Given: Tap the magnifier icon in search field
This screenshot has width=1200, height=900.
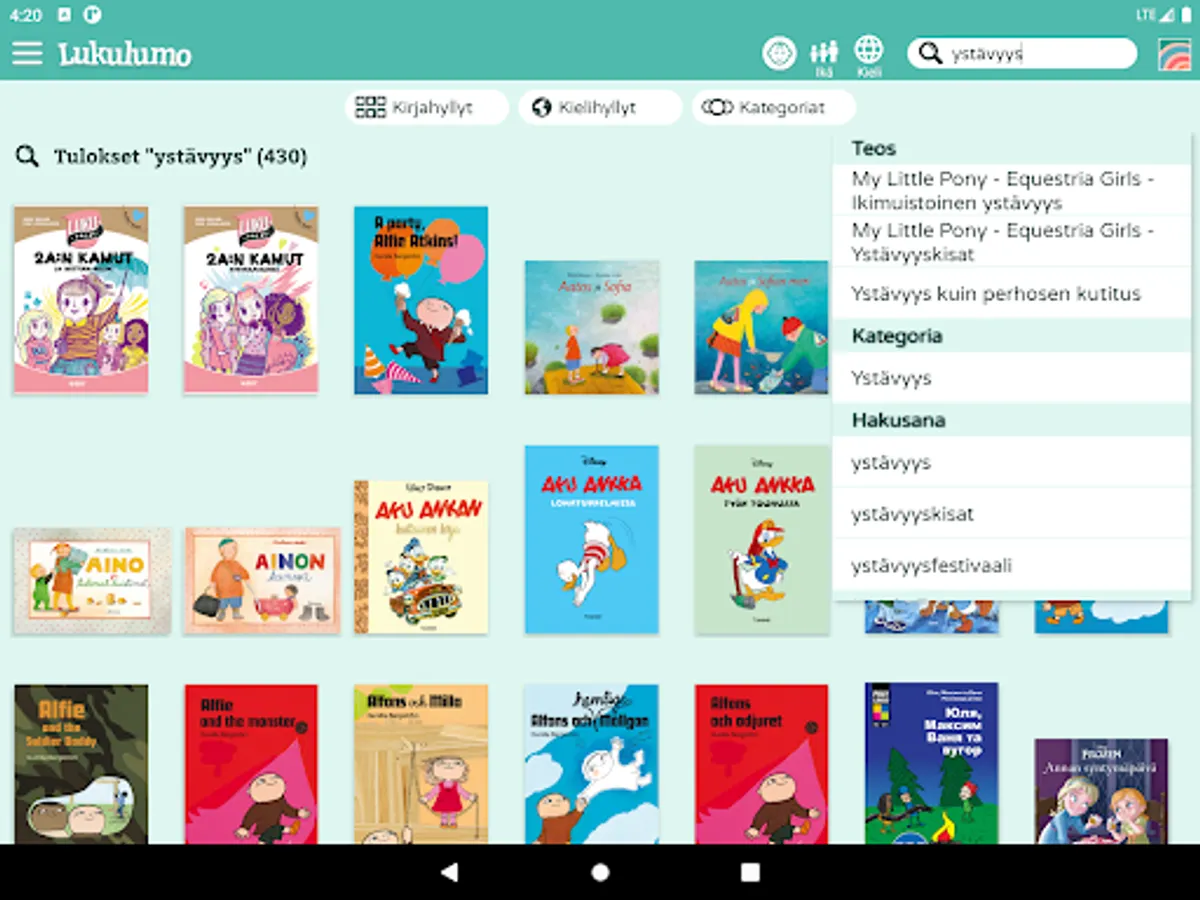Looking at the screenshot, I should [930, 53].
